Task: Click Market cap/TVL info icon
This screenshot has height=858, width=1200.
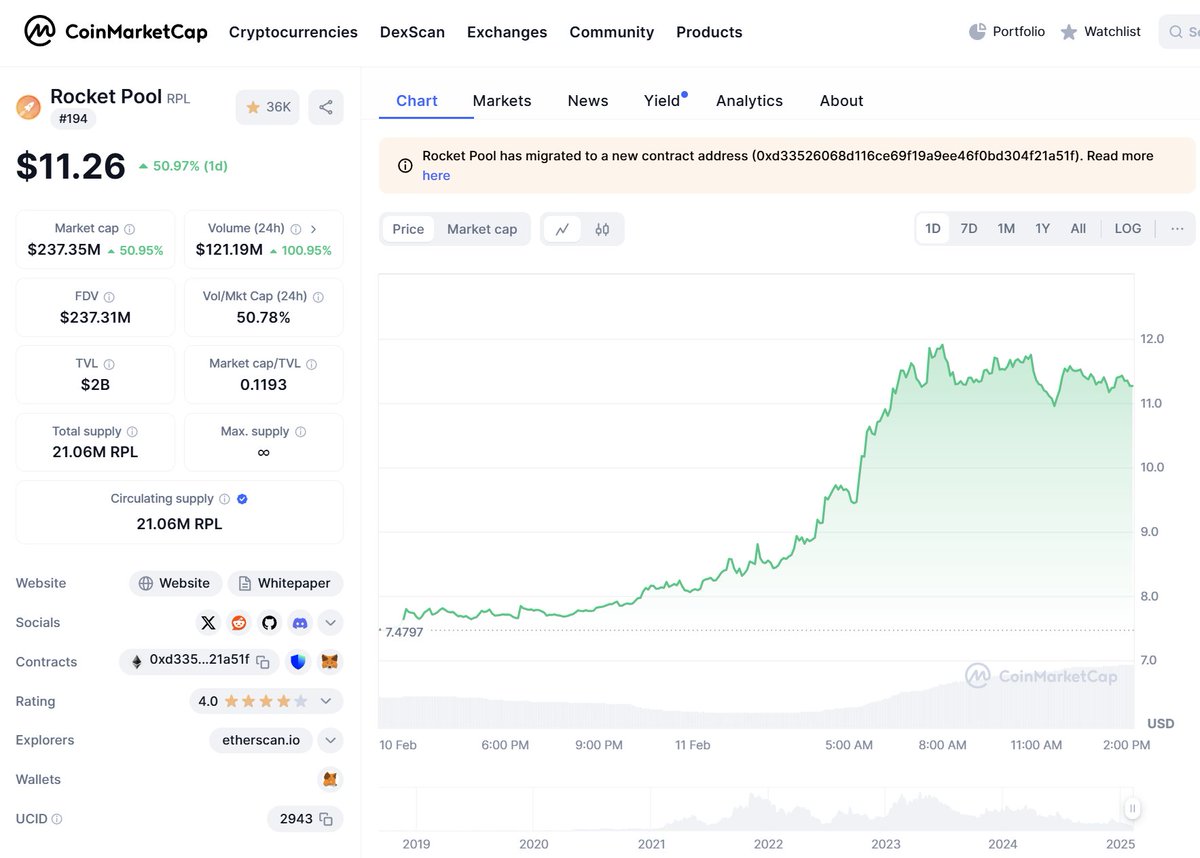Action: click(x=311, y=365)
